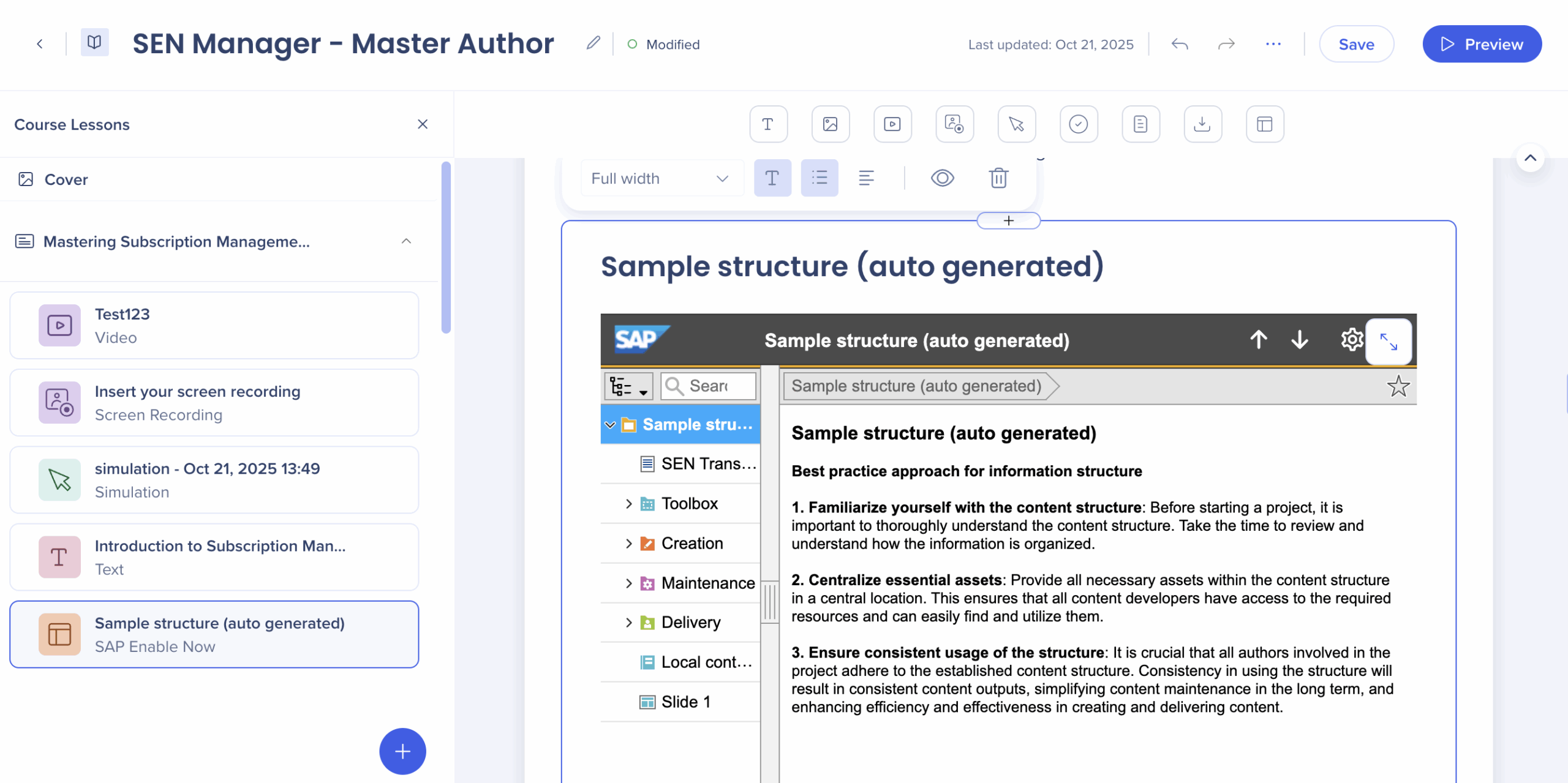1568x783 pixels.
Task: Click the Save button
Action: click(1356, 44)
